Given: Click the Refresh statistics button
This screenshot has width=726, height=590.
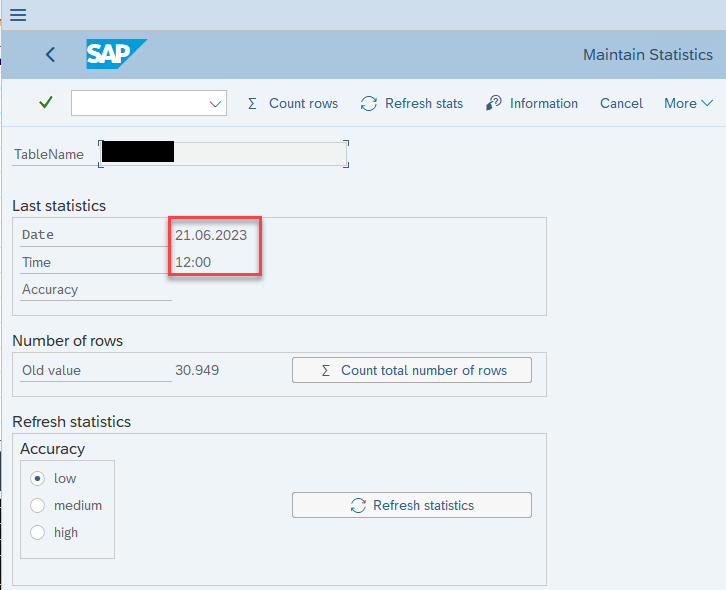Looking at the screenshot, I should point(412,505).
